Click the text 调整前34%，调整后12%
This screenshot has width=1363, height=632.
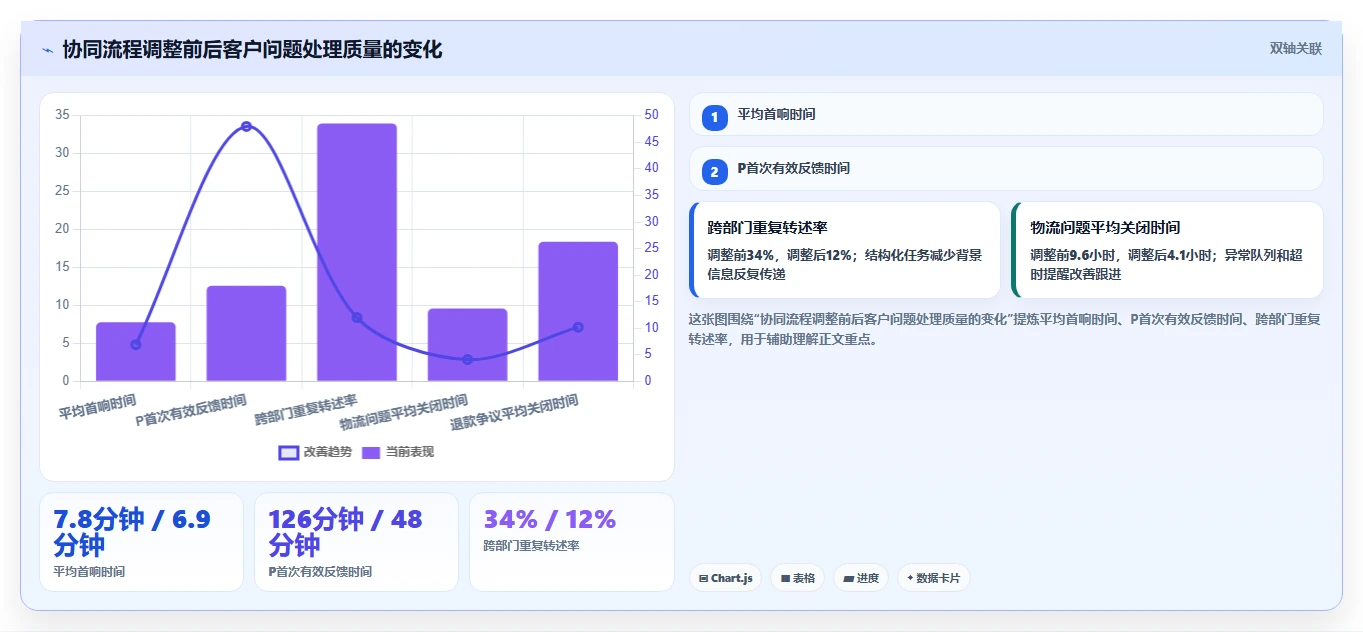click(782, 255)
